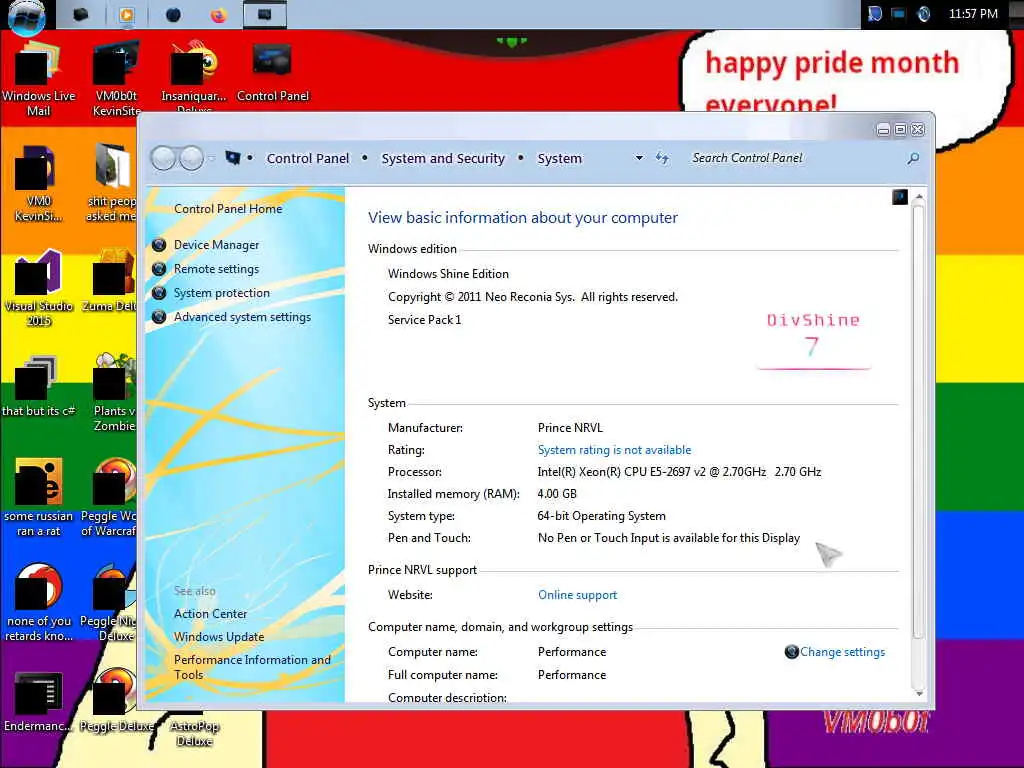Click the first dark taskbar icon next to Start

click(x=81, y=14)
